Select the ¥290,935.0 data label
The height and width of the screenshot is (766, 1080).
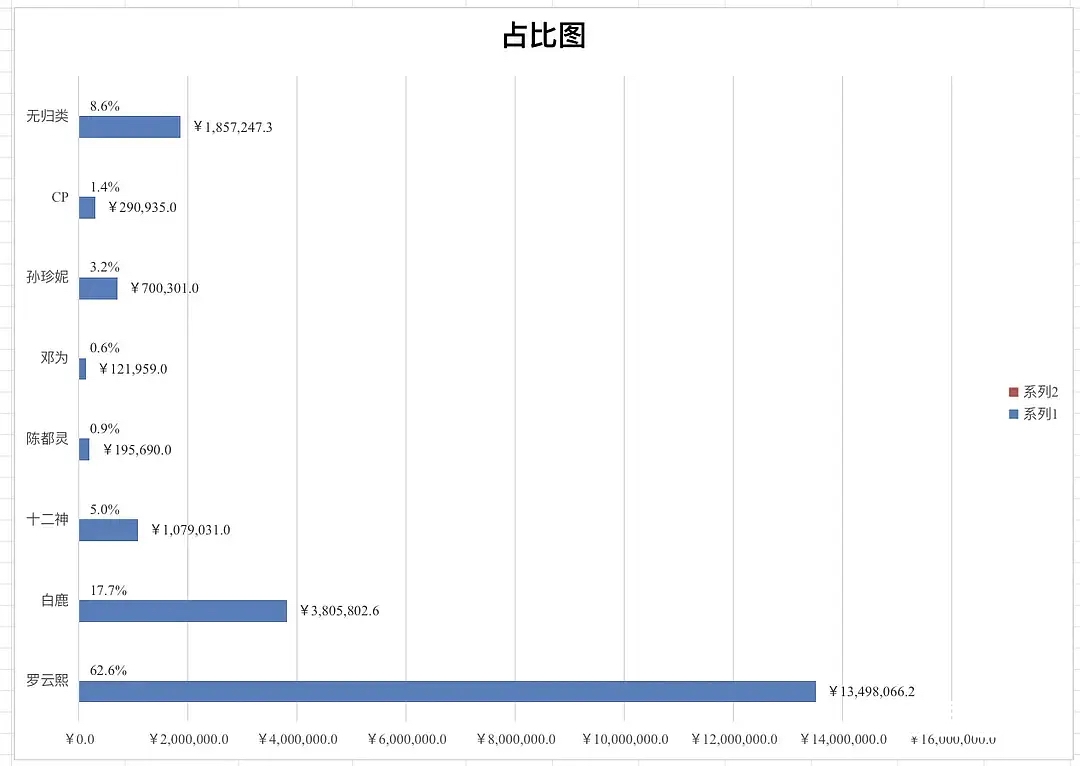(141, 207)
